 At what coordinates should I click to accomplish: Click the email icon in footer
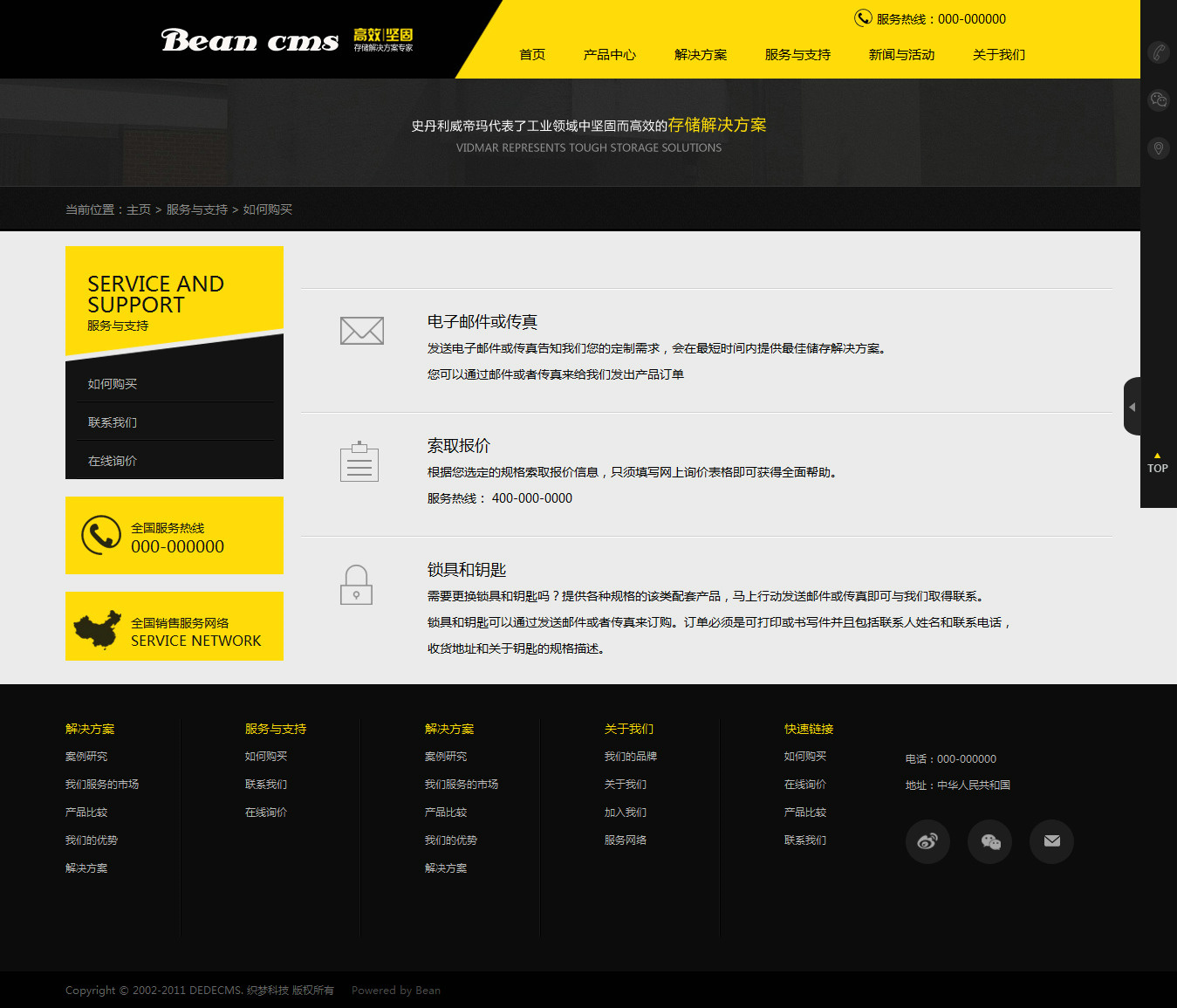point(1052,841)
